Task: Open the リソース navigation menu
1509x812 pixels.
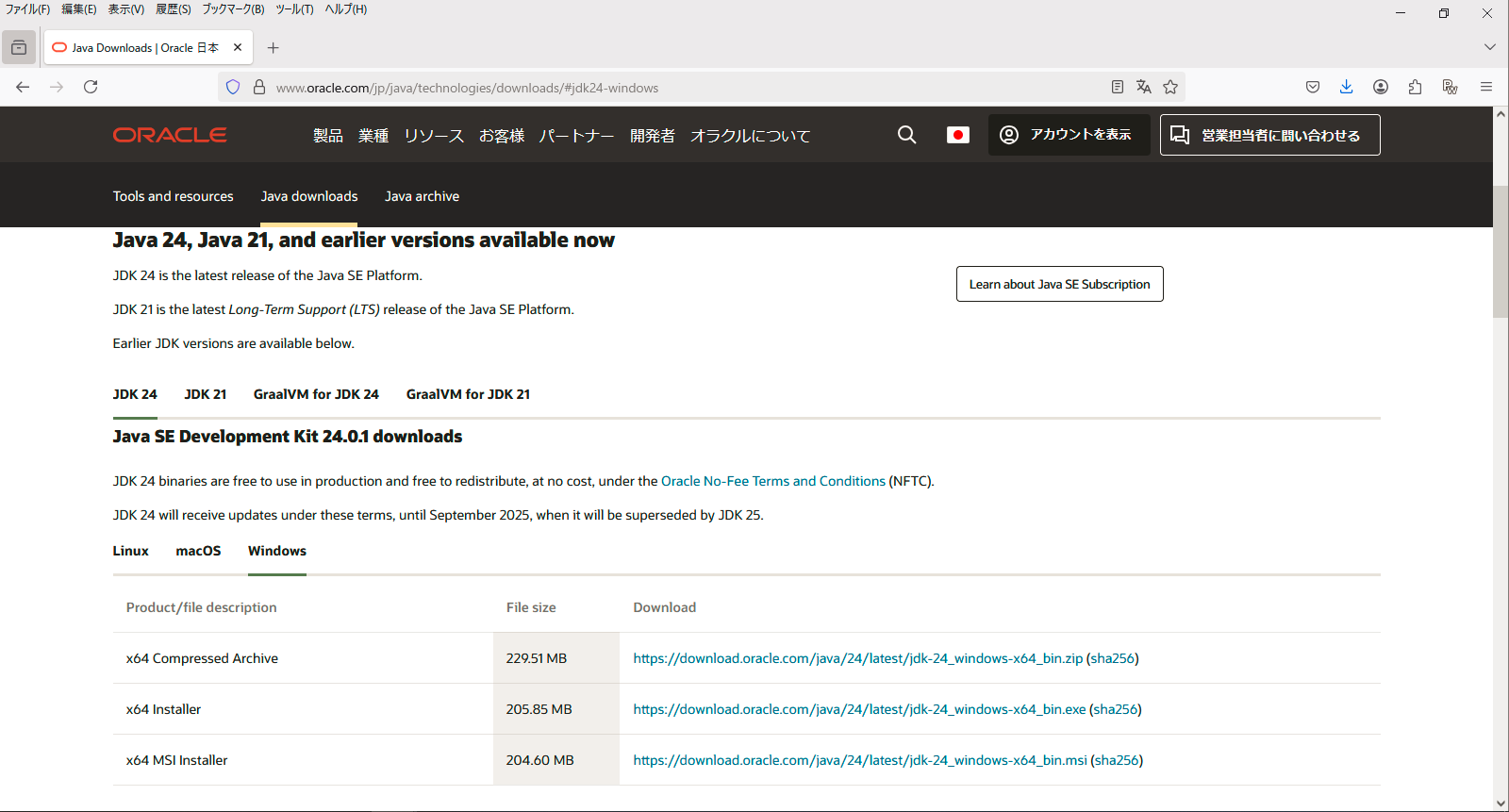Action: click(434, 136)
